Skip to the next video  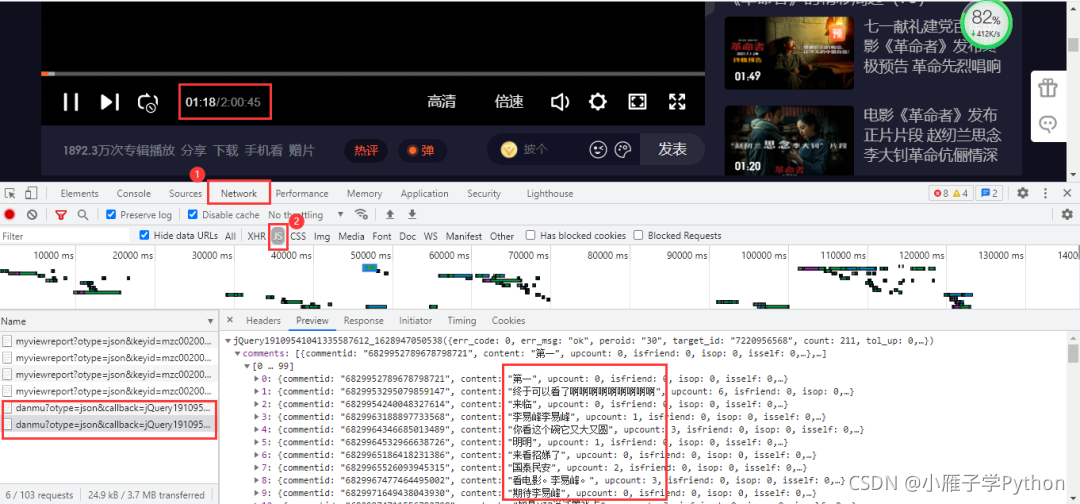point(110,102)
